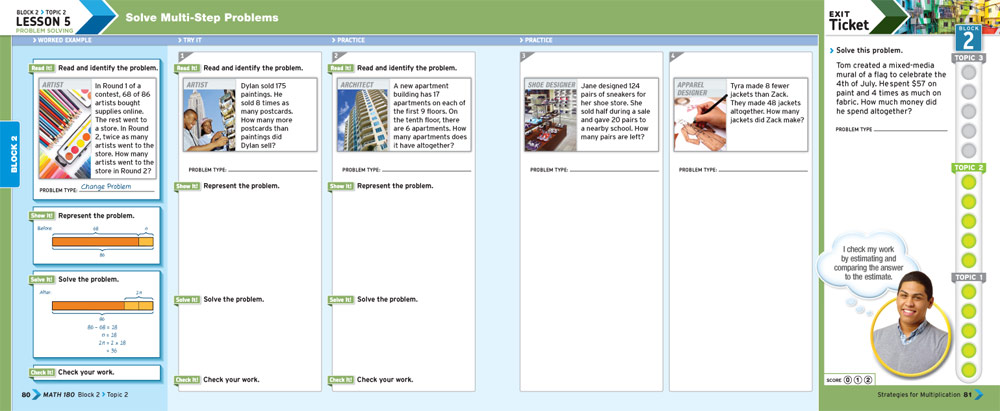Screen dimensions: 1000x411
Task: Click the top green Topic 2 progress dot
Action: click(x=968, y=183)
